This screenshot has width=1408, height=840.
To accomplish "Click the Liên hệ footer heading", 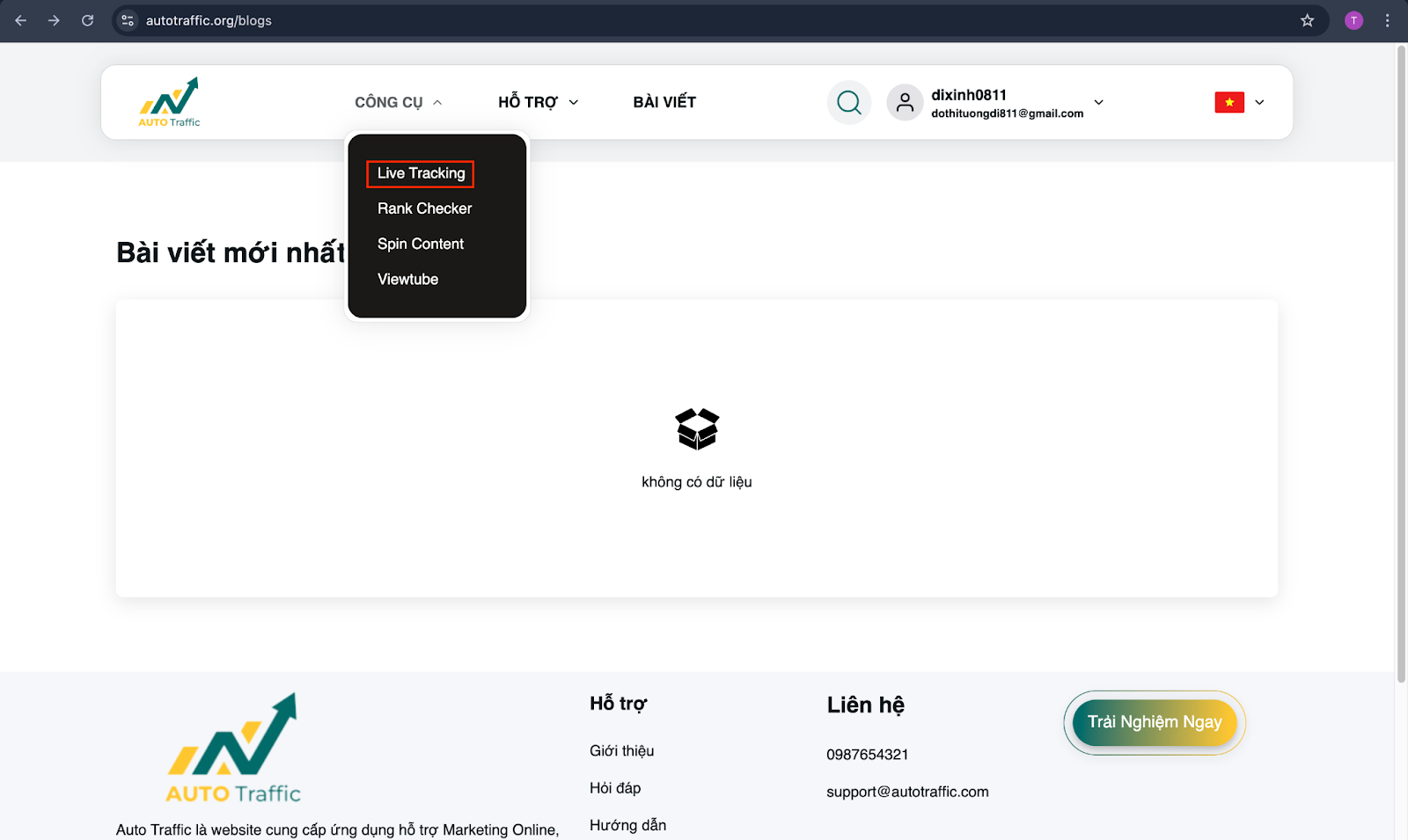I will coord(865,705).
